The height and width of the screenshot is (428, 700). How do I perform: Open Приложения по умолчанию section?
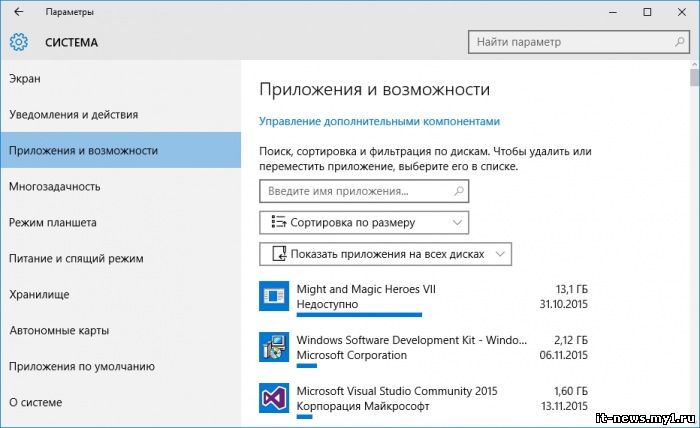pyautogui.click(x=121, y=366)
